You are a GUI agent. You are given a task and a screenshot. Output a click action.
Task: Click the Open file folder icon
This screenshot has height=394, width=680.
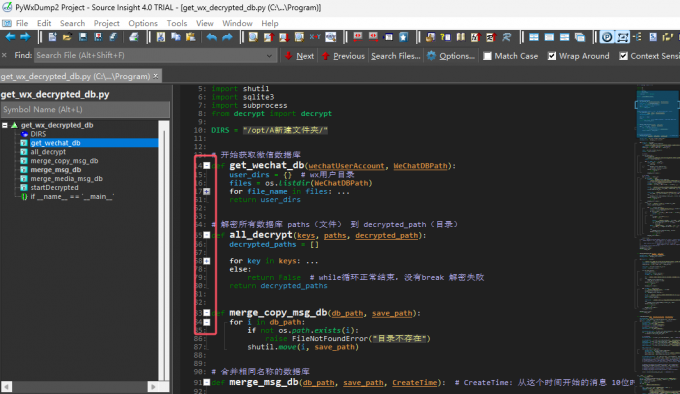click(x=67, y=37)
